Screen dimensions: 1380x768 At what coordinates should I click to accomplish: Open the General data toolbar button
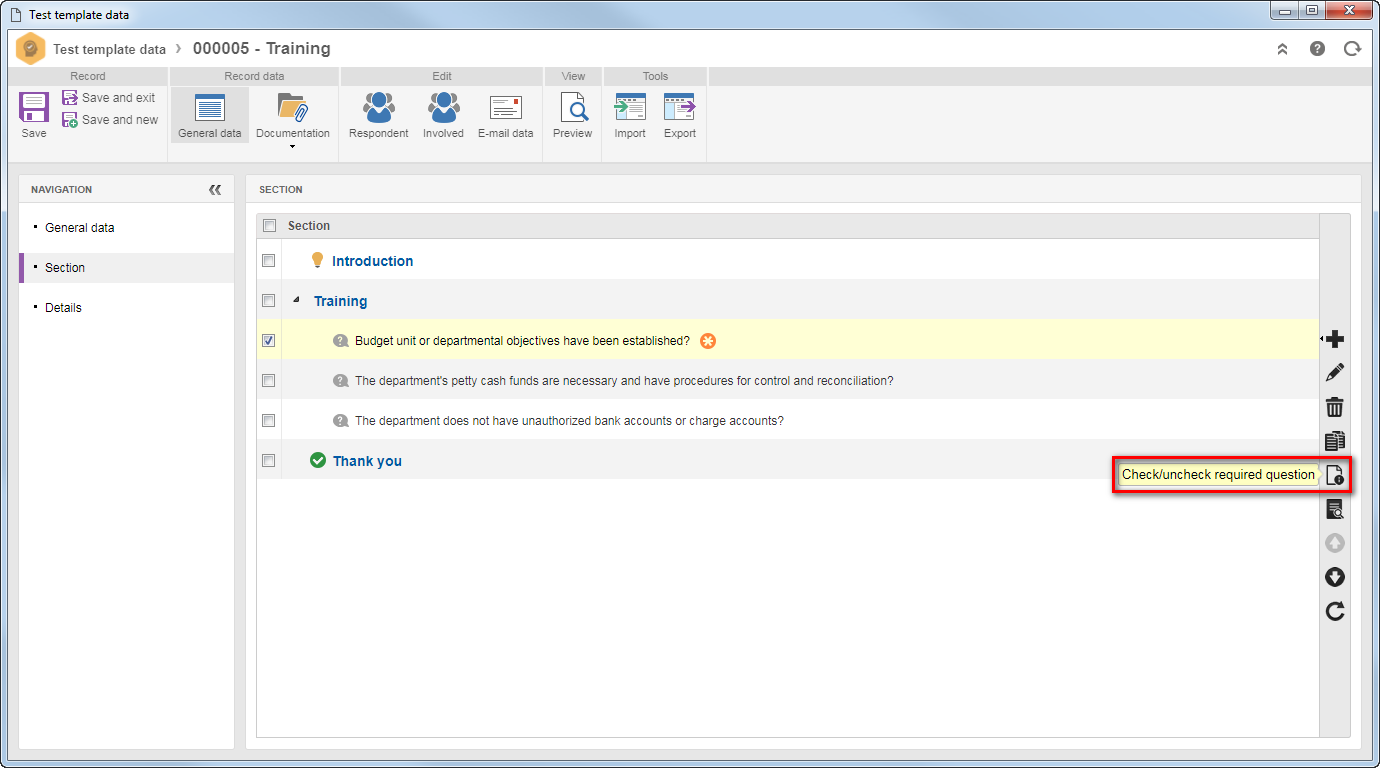[x=210, y=115]
